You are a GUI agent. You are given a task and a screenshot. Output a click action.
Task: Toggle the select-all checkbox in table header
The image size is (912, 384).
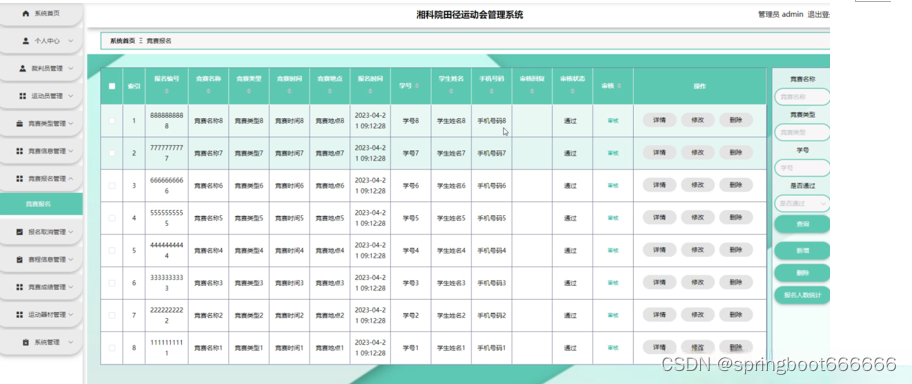tap(112, 86)
